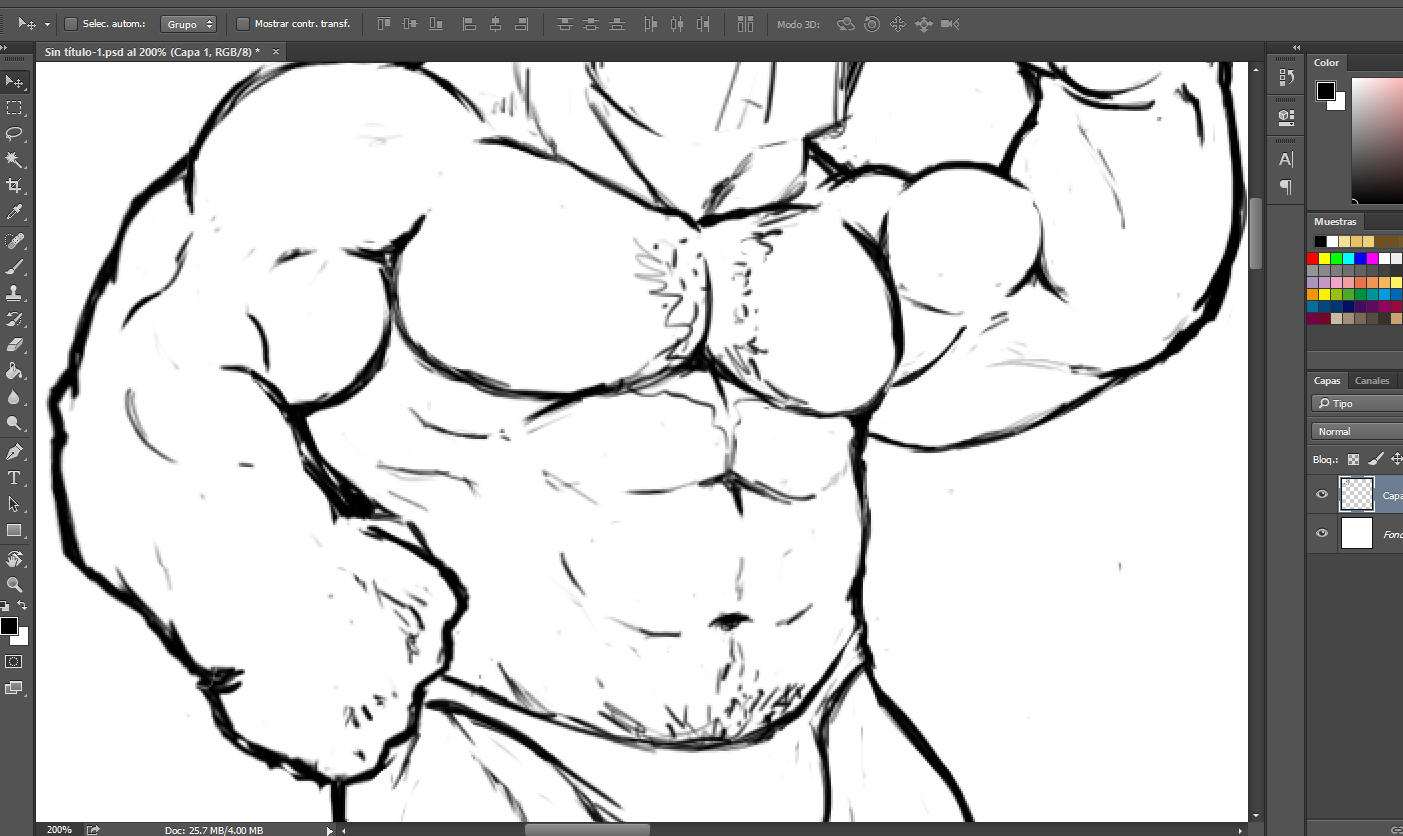Select the Capas tab
The image size is (1403, 836).
click(x=1327, y=381)
